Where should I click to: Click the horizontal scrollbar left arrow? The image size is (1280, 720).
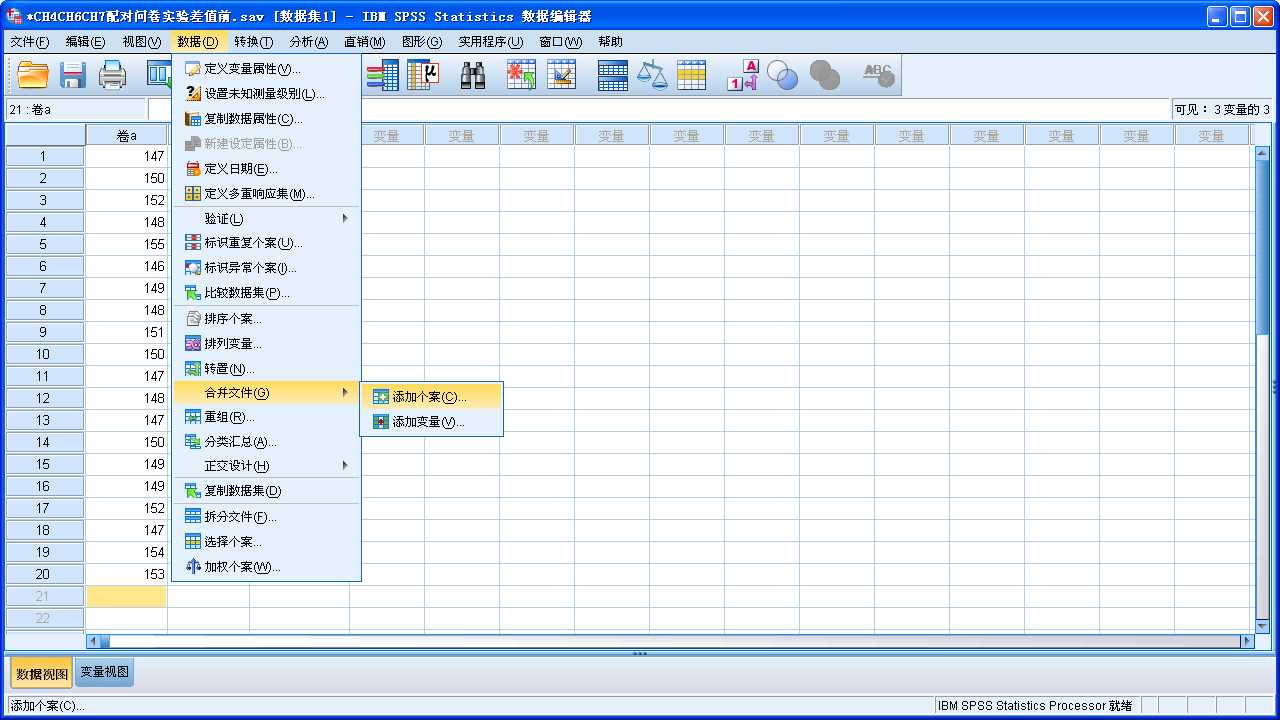pos(94,641)
